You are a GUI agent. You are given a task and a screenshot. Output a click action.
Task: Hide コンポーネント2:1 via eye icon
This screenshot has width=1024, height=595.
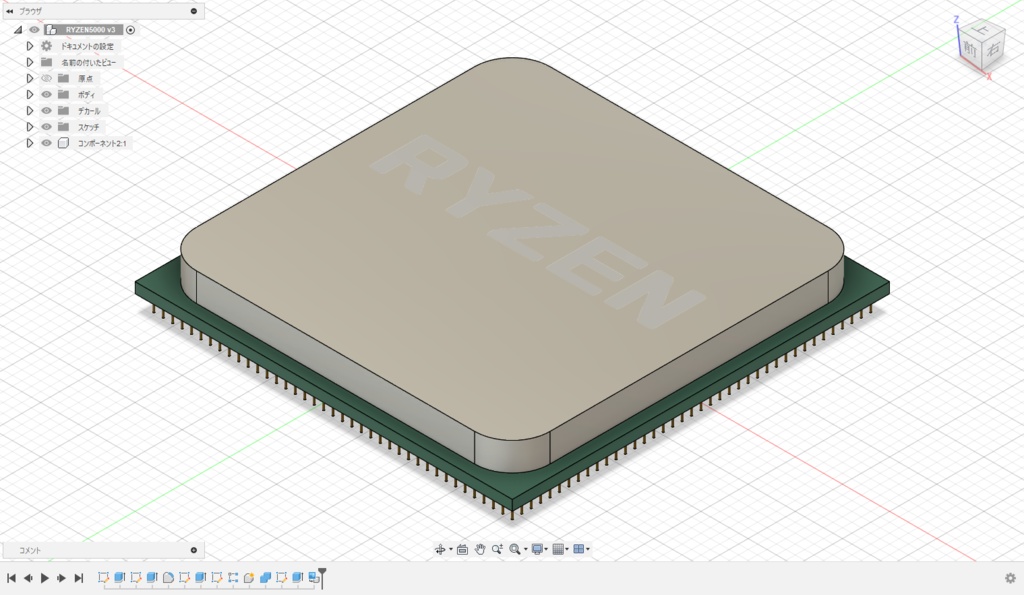[x=46, y=143]
